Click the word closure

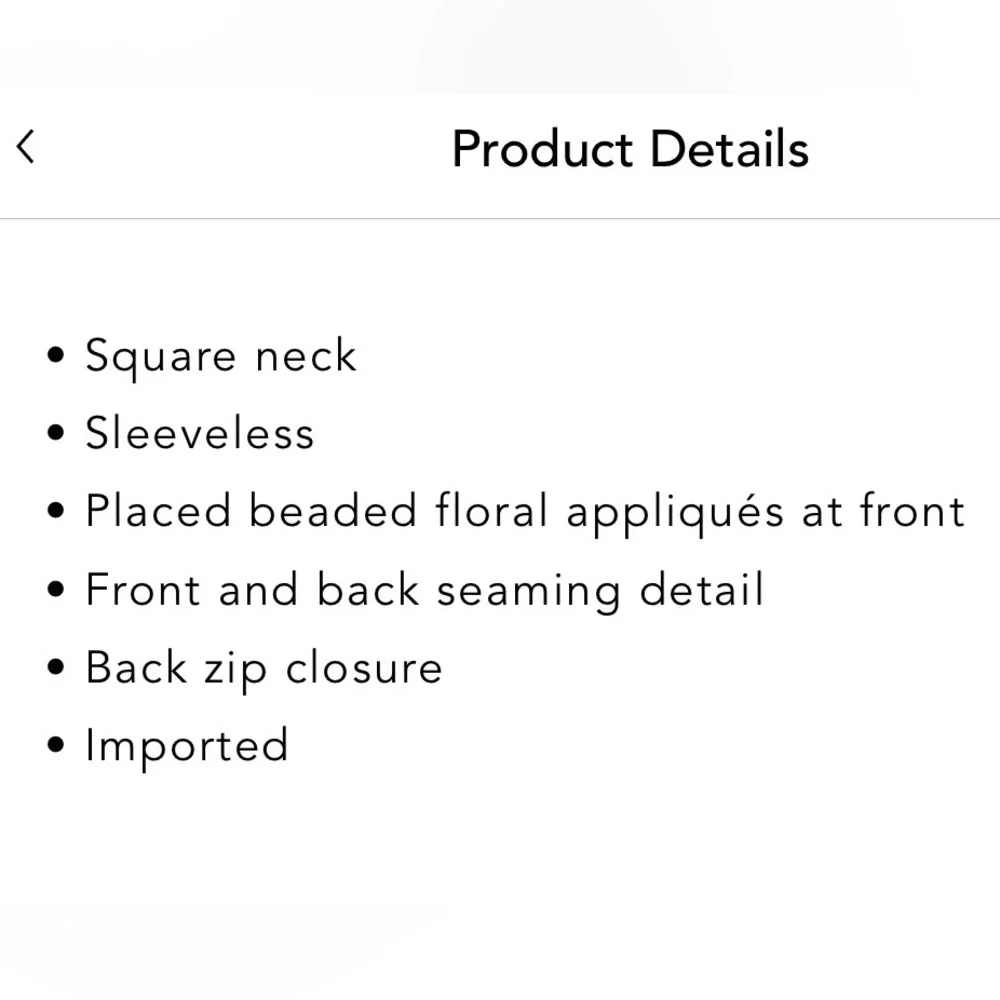(x=364, y=668)
